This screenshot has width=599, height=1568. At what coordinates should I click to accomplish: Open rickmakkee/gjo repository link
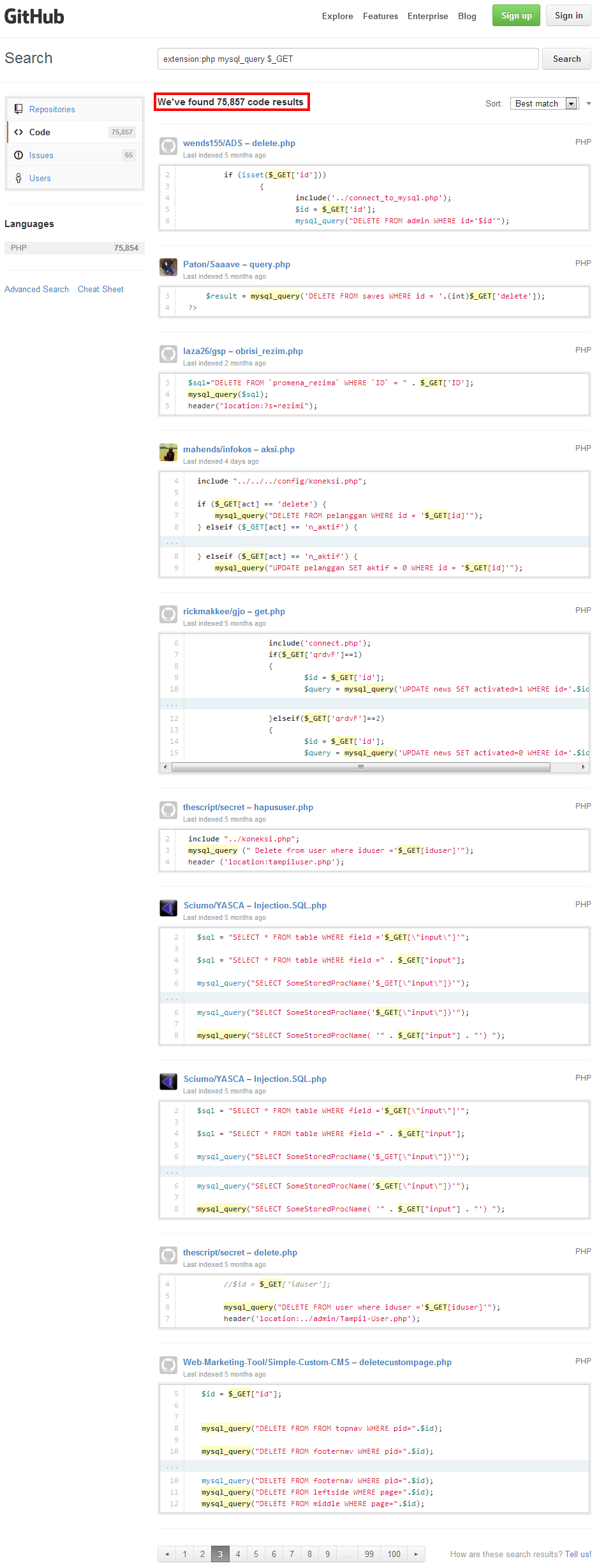pyautogui.click(x=214, y=611)
